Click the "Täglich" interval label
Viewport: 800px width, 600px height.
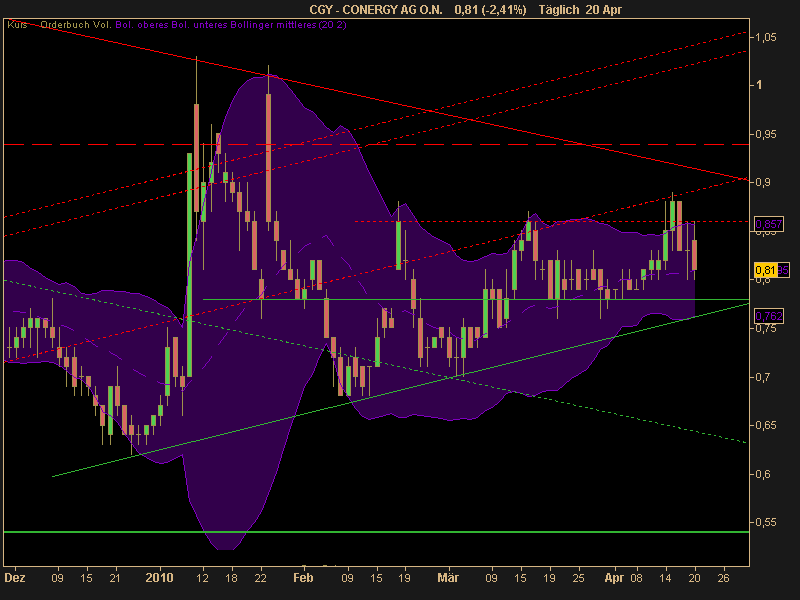(560, 10)
